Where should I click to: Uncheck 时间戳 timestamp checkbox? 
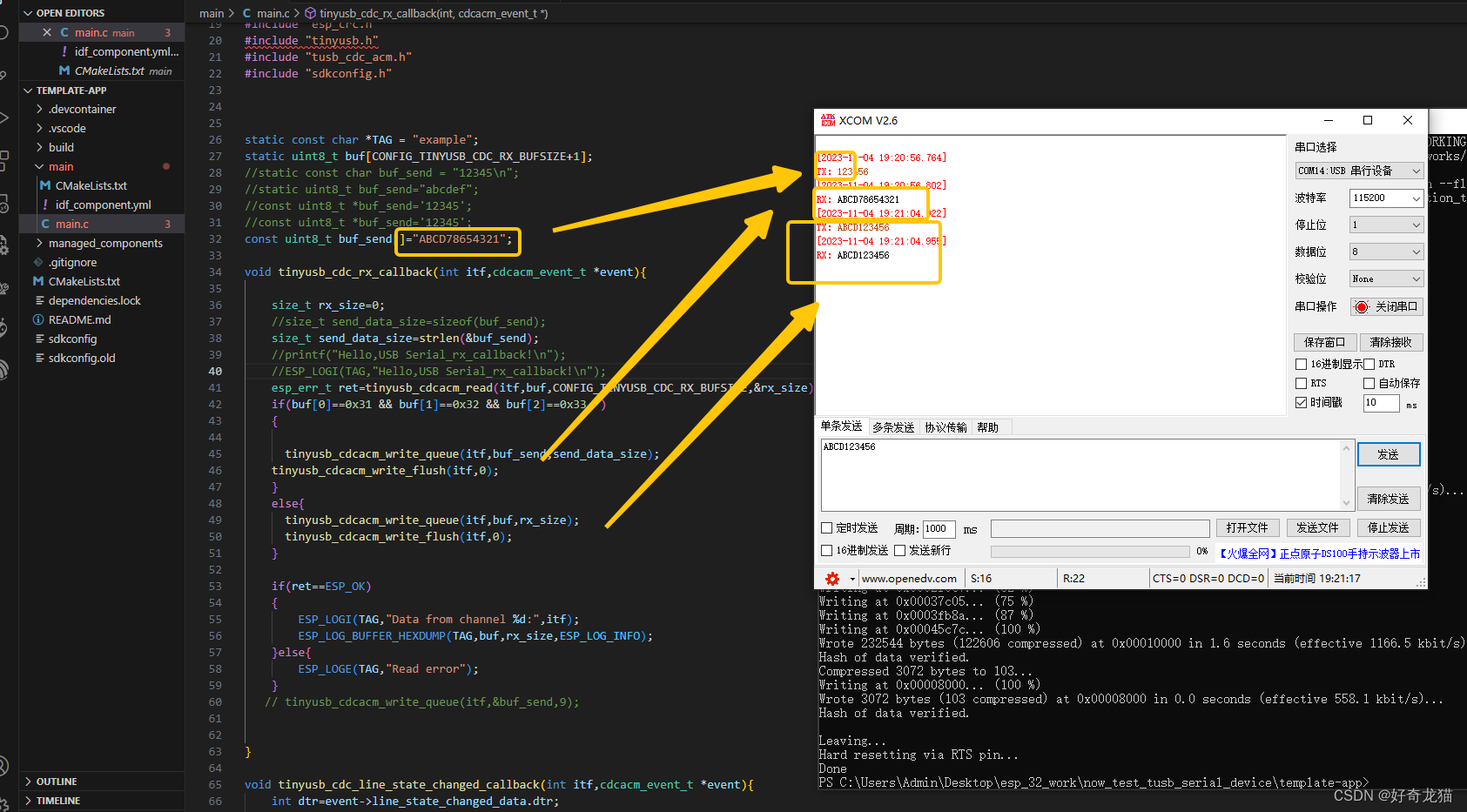(x=1301, y=402)
